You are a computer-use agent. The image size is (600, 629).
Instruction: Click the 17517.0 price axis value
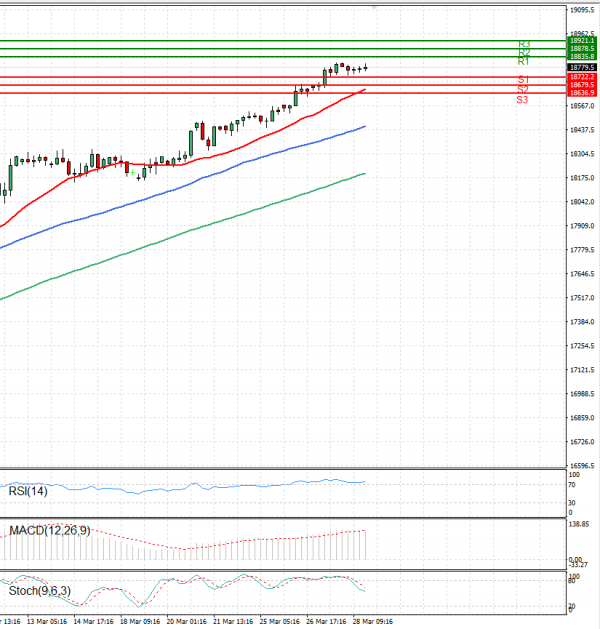[582, 298]
